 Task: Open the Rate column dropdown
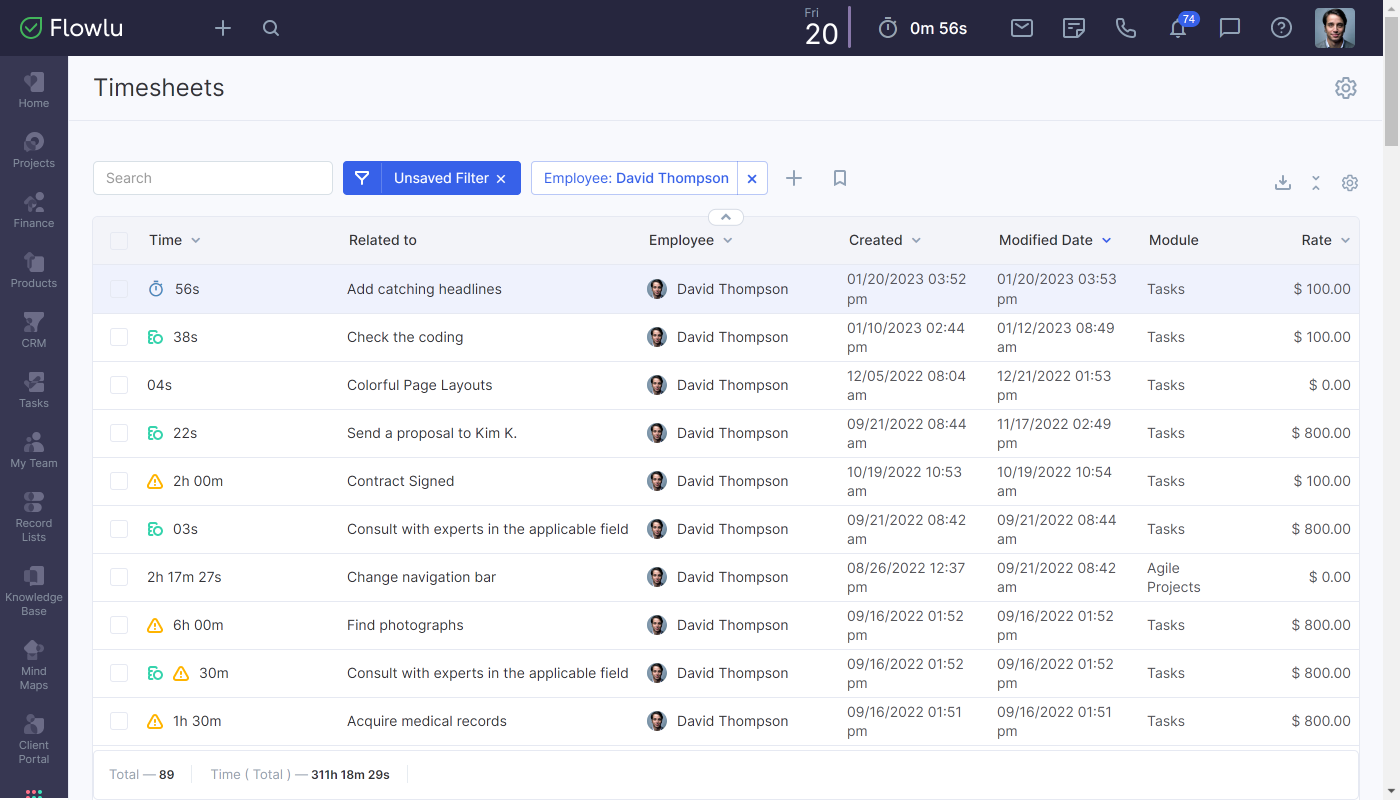[1345, 241]
